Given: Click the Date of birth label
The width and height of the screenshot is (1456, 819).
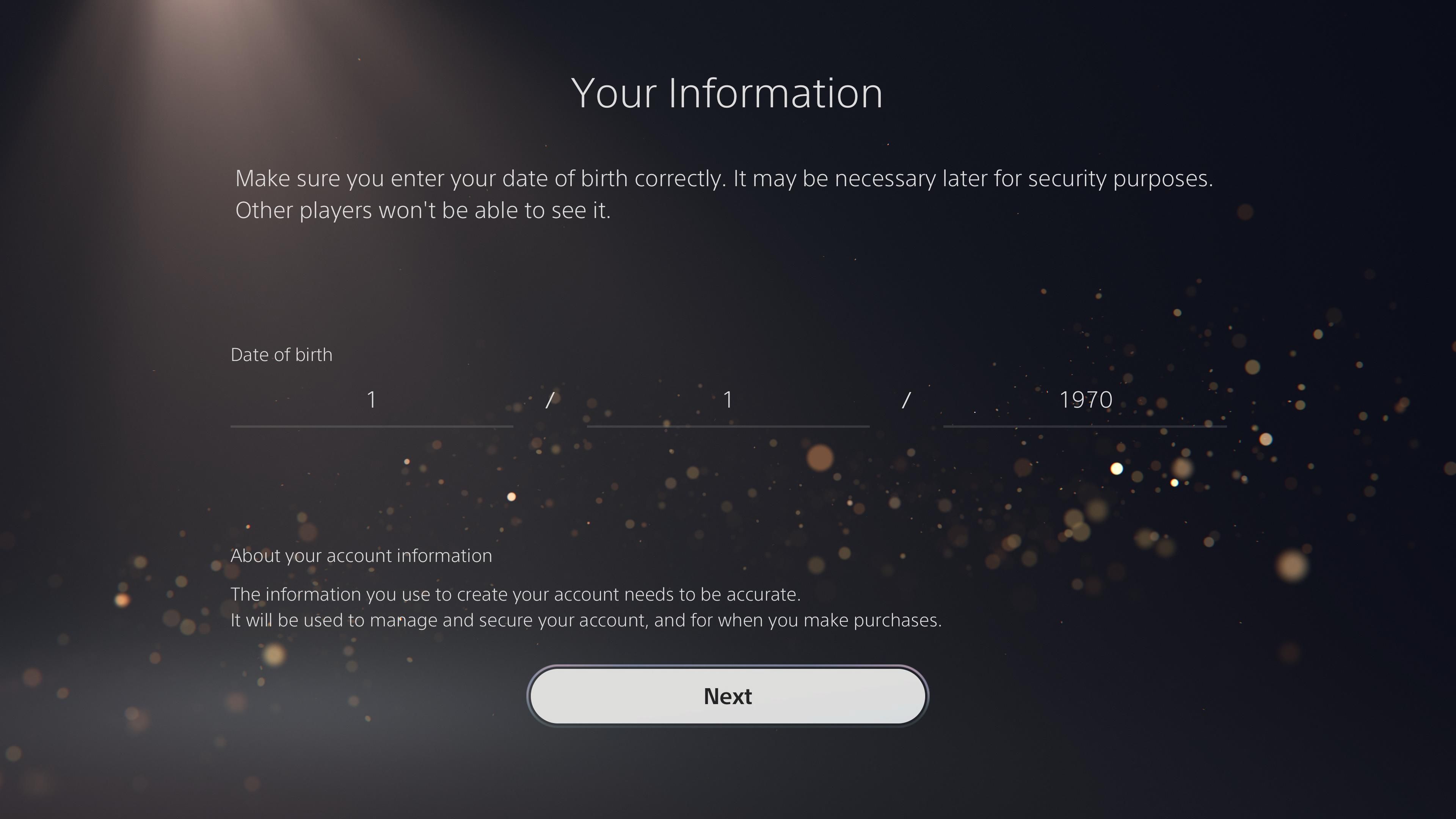Looking at the screenshot, I should tap(281, 355).
